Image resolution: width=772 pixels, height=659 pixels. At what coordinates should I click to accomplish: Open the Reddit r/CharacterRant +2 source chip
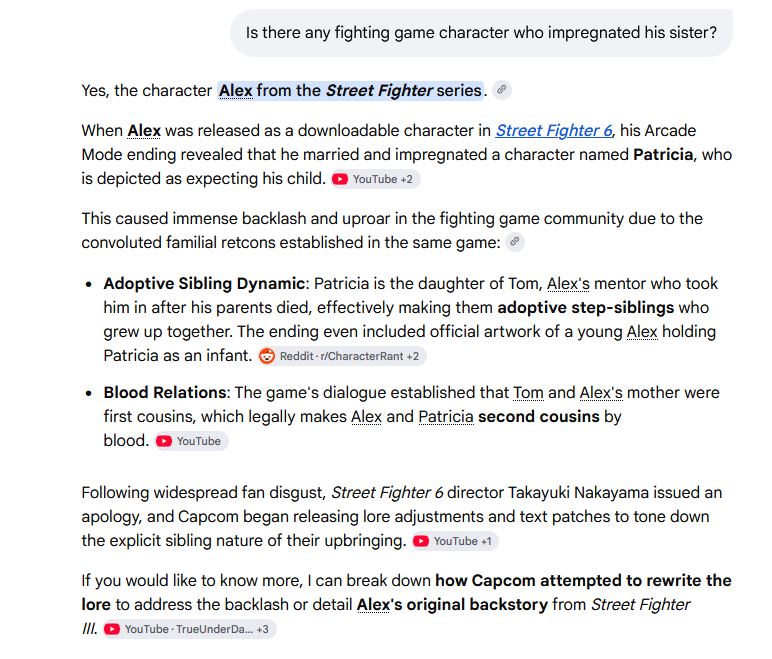(342, 356)
